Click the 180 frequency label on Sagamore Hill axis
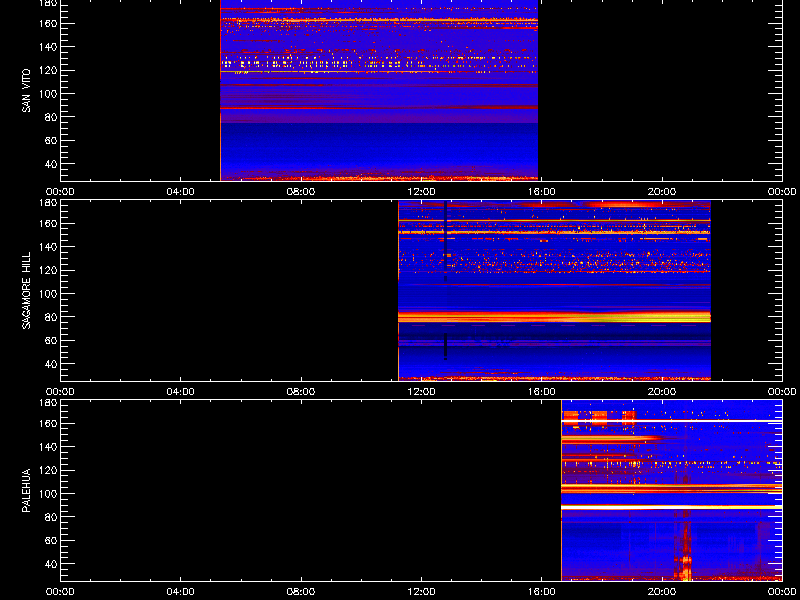The image size is (800, 600). pyautogui.click(x=49, y=202)
